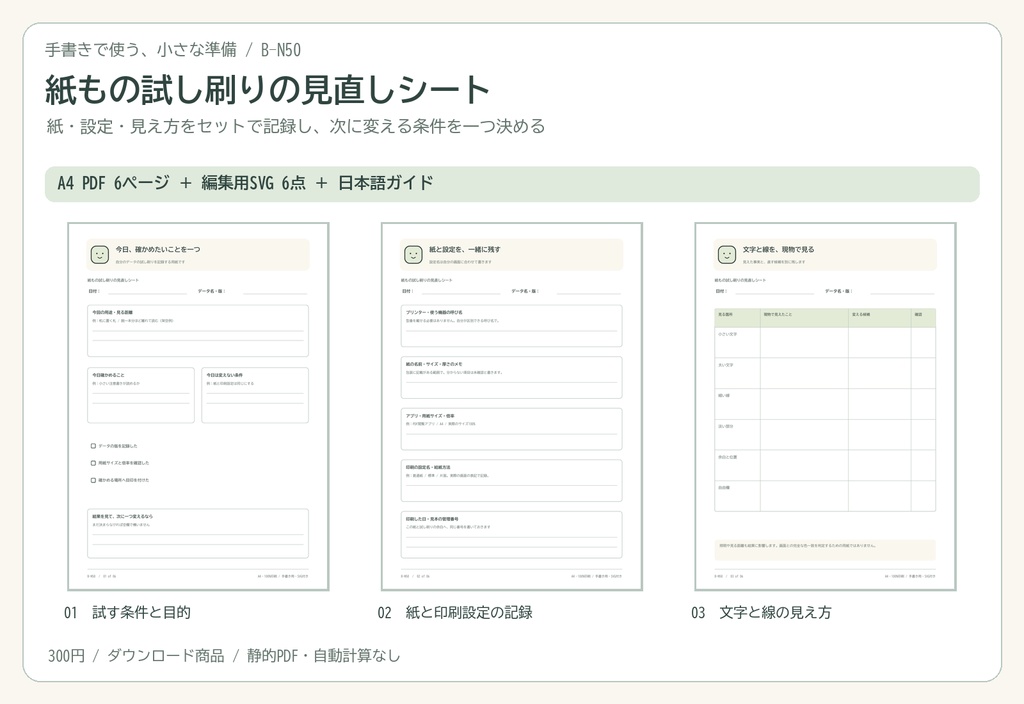Click the caption 02 紙と印刷設定の記録
Viewport: 1024px width, 704px height.
tap(455, 613)
